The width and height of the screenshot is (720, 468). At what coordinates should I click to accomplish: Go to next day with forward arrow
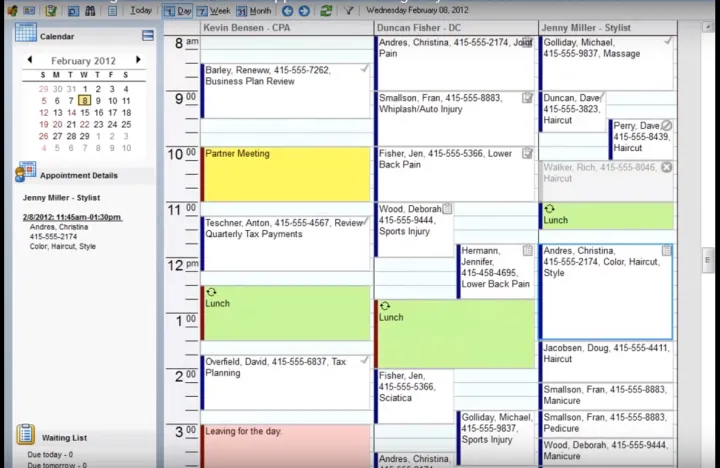(304, 11)
